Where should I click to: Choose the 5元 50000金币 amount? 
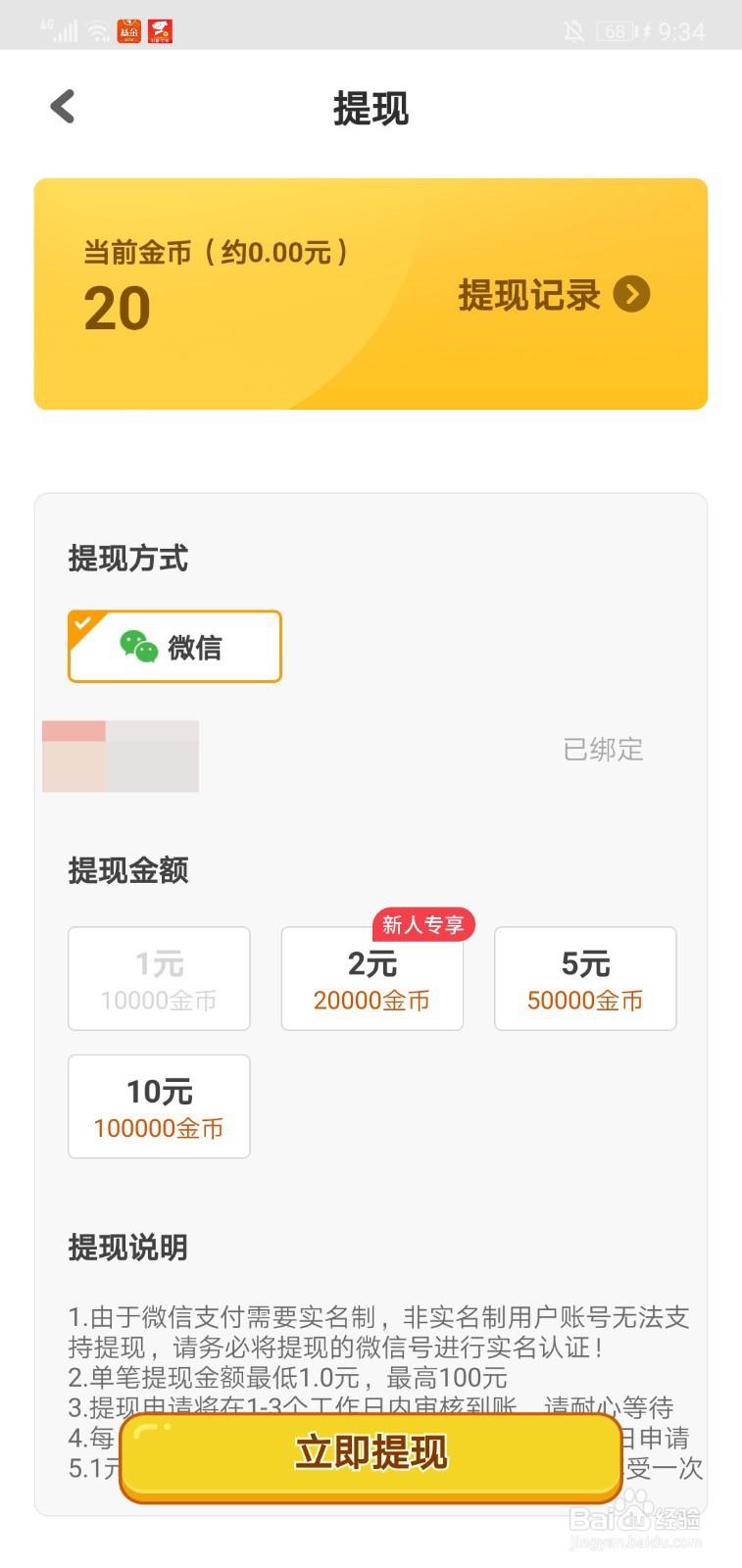(x=585, y=979)
